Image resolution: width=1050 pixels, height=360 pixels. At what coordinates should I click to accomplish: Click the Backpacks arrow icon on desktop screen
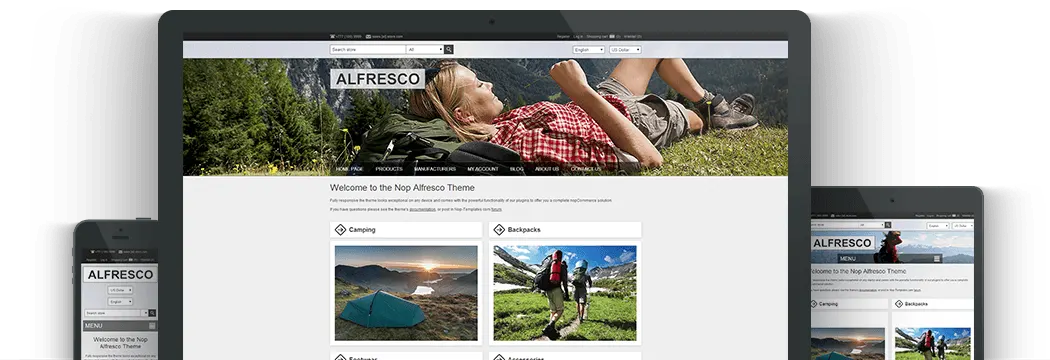pos(499,230)
